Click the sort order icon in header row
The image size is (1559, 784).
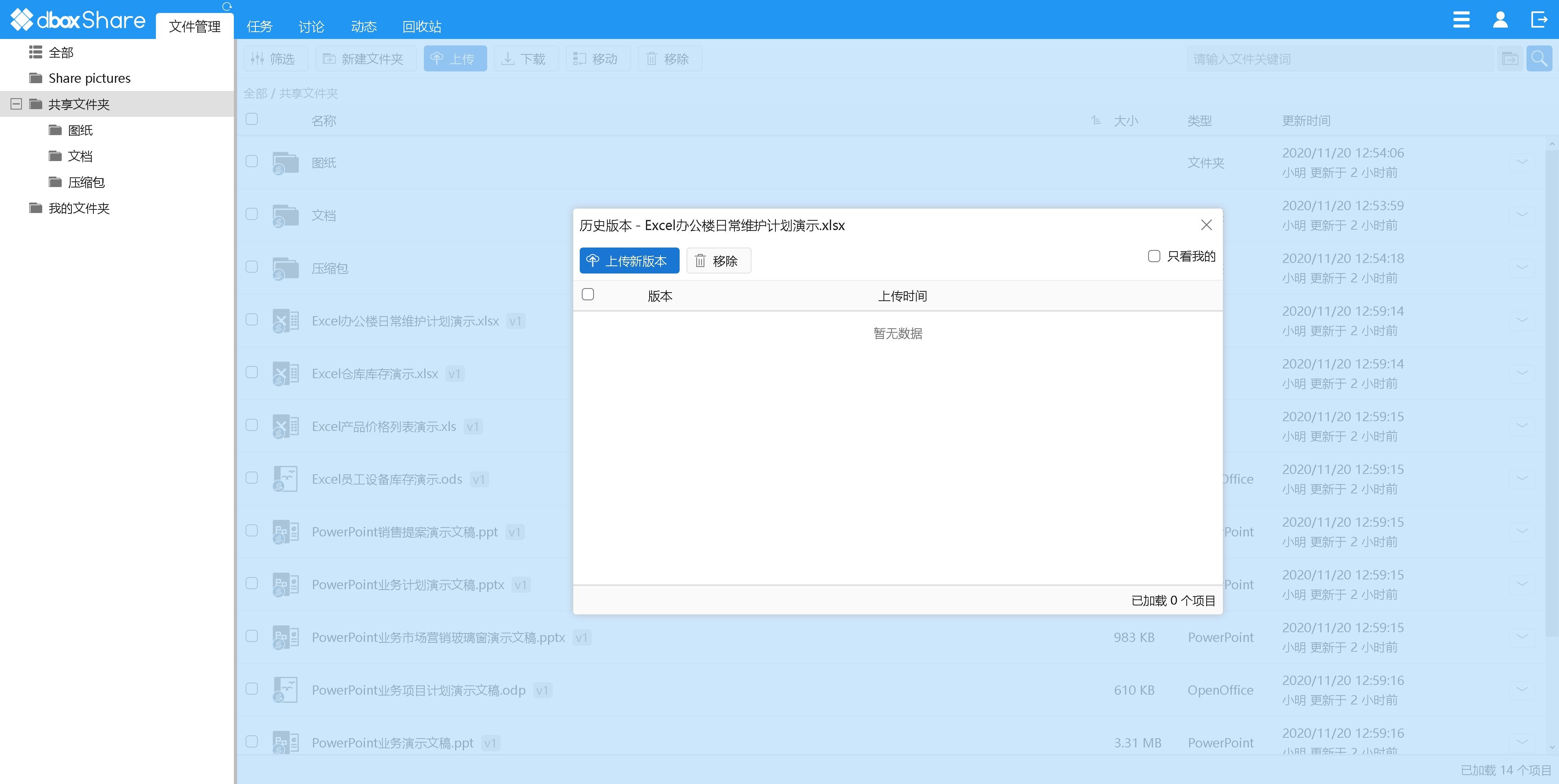coord(1095,121)
